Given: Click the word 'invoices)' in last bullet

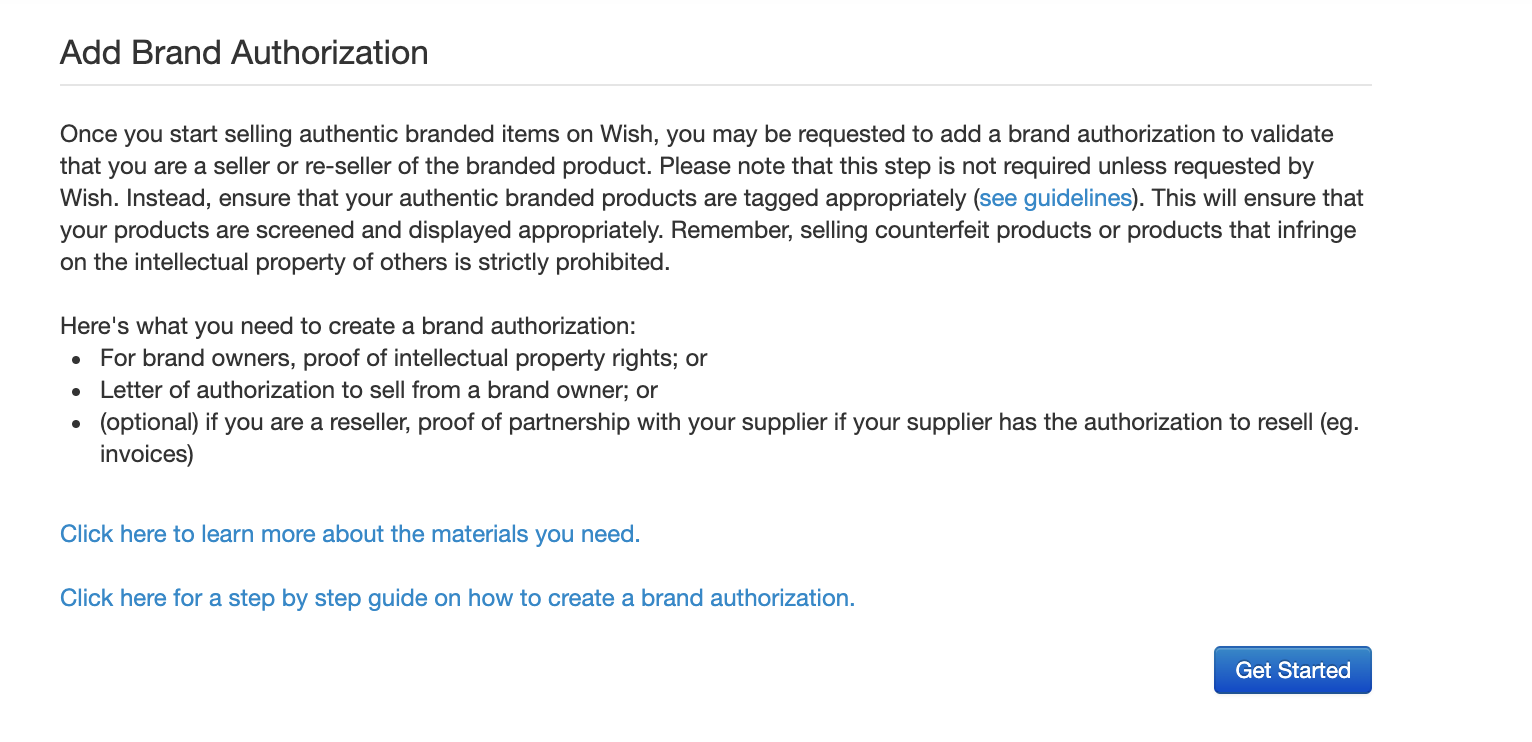Looking at the screenshot, I should (146, 454).
